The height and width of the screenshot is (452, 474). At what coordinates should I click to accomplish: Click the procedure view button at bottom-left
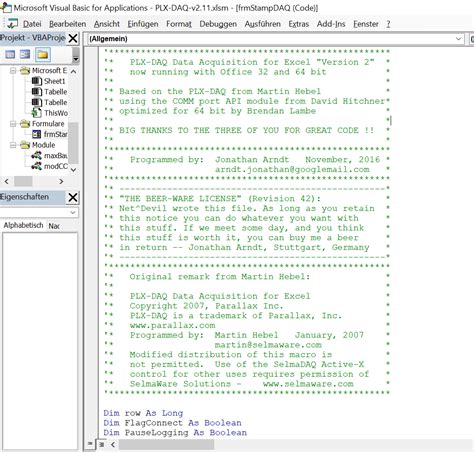click(x=90, y=444)
